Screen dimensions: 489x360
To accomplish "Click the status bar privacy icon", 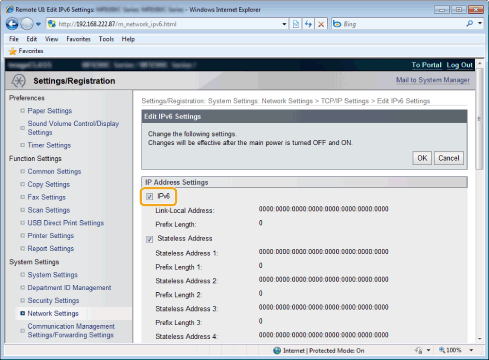I will [x=418, y=350].
